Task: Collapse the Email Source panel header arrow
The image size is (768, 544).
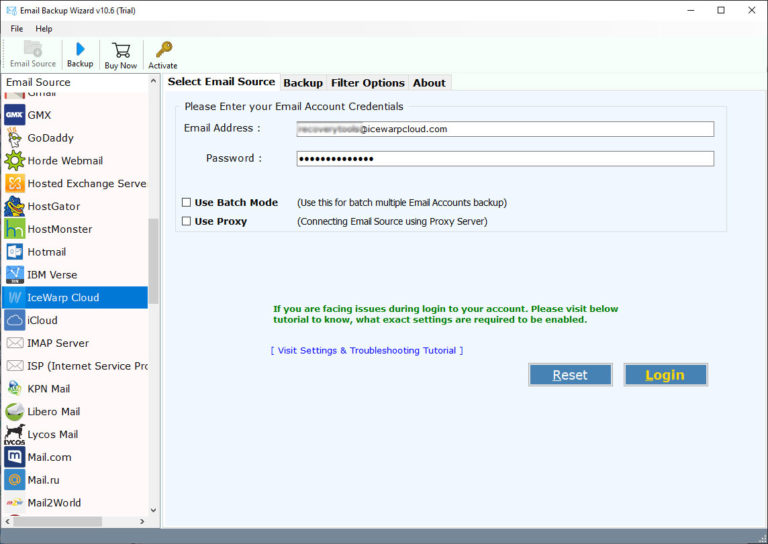Action: pos(153,81)
